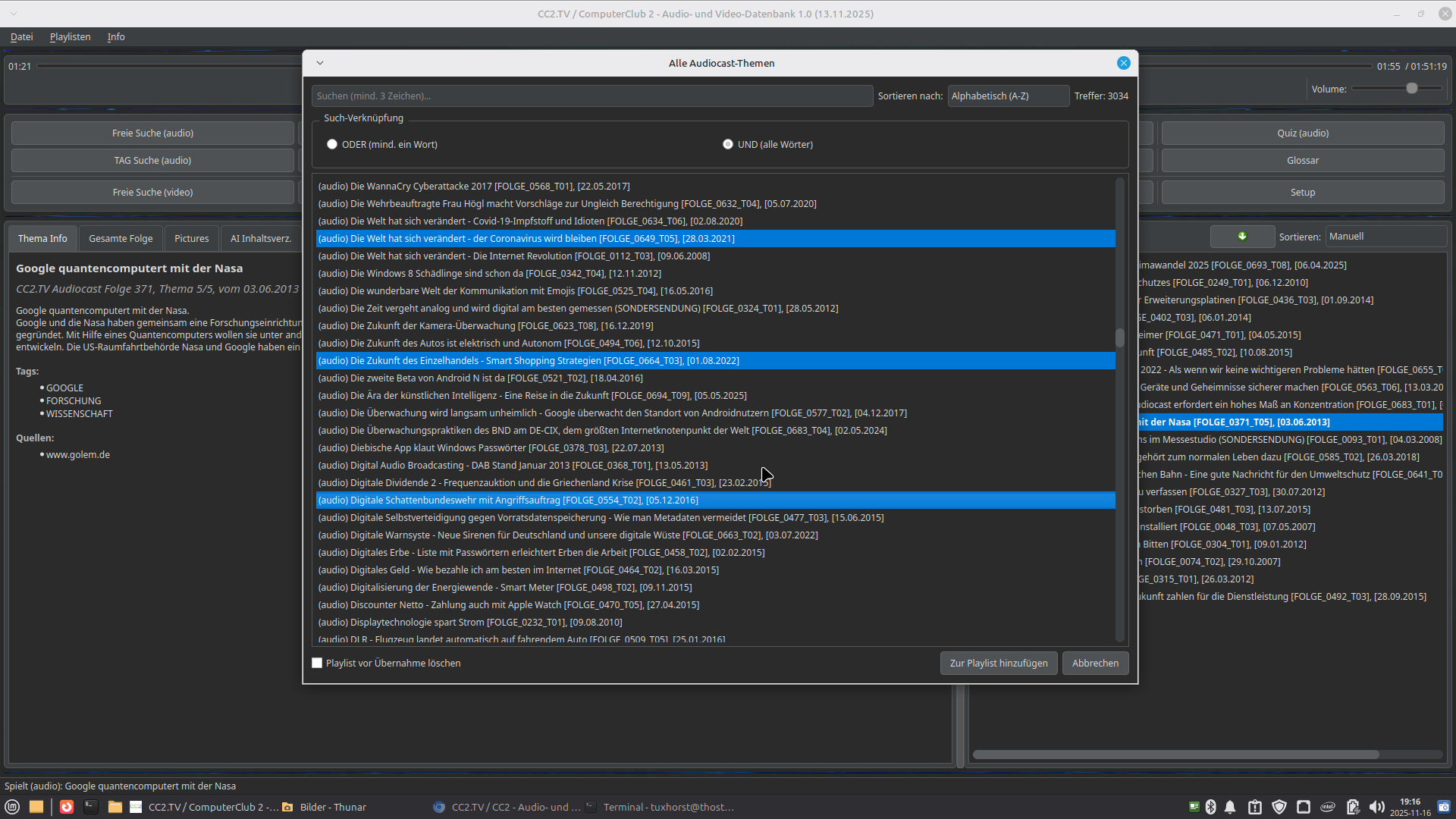This screenshot has width=1456, height=819.
Task: Click the speaker volume tray icon
Action: click(x=1376, y=807)
